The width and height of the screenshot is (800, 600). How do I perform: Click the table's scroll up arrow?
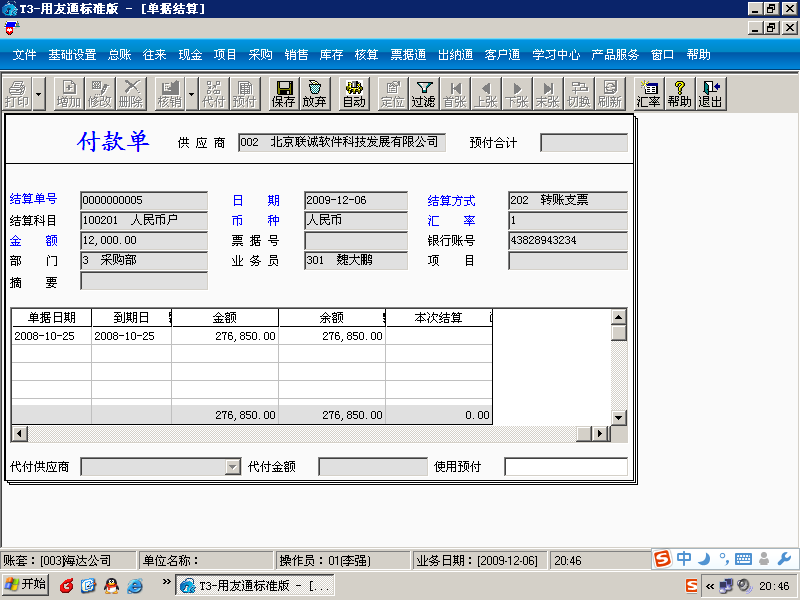[x=618, y=317]
